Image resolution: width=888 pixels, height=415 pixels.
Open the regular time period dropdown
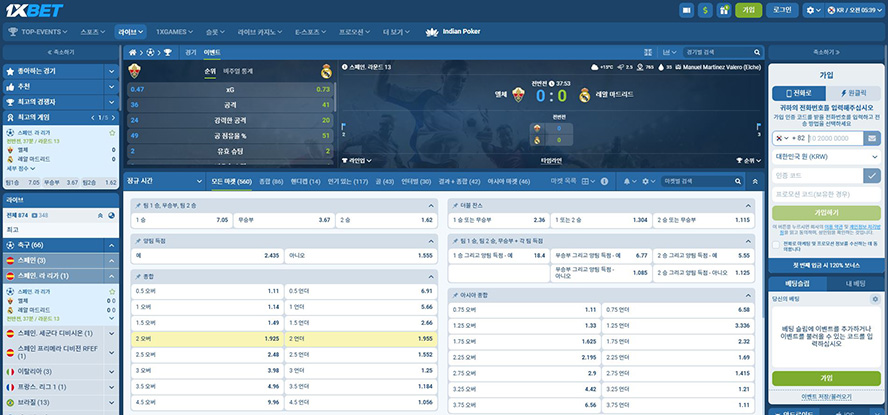pyautogui.click(x=164, y=181)
